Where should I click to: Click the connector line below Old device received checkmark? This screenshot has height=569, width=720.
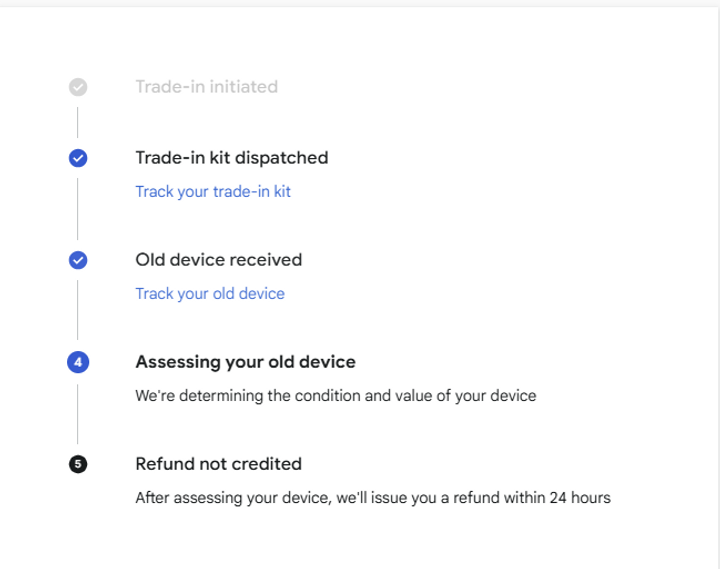pos(78,310)
